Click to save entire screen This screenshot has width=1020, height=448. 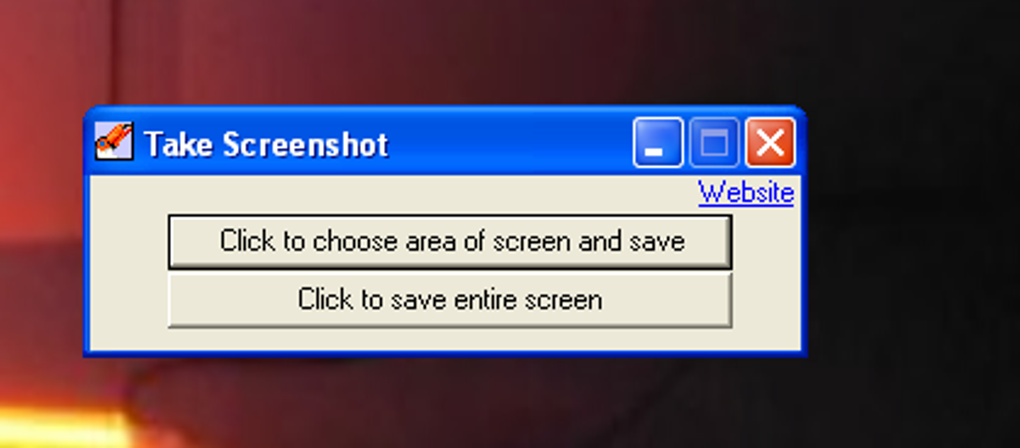coord(450,300)
